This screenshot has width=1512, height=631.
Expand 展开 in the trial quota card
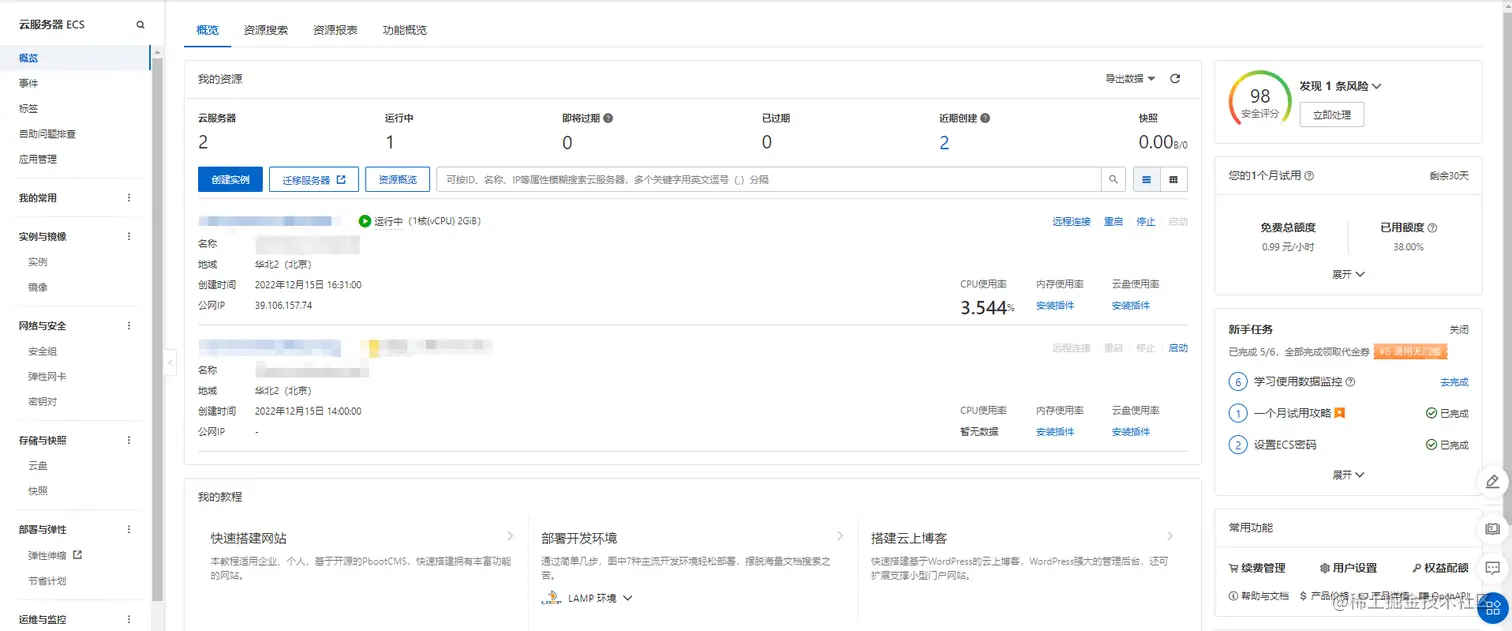point(1348,274)
